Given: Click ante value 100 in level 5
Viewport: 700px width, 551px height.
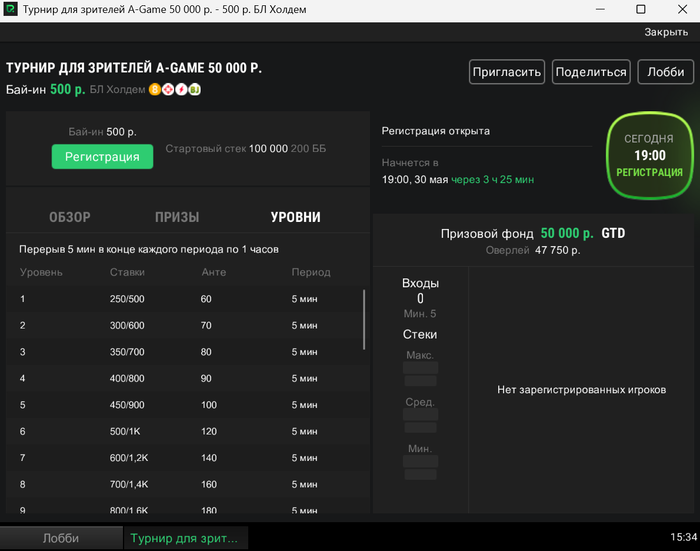Looking at the screenshot, I should pos(208,405).
